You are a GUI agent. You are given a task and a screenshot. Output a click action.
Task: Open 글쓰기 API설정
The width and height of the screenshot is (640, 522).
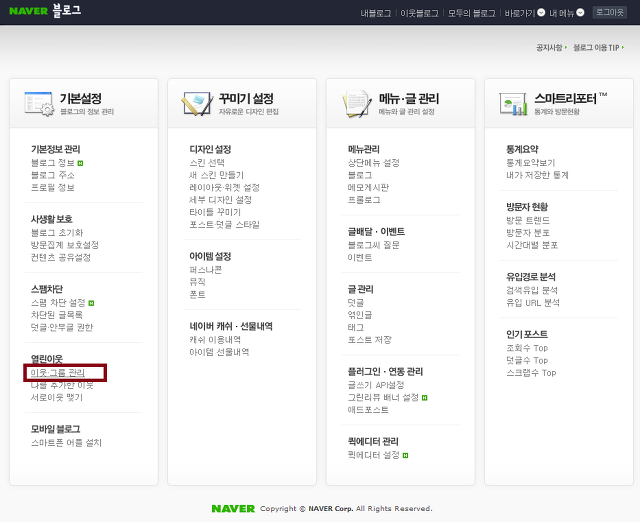pos(376,385)
